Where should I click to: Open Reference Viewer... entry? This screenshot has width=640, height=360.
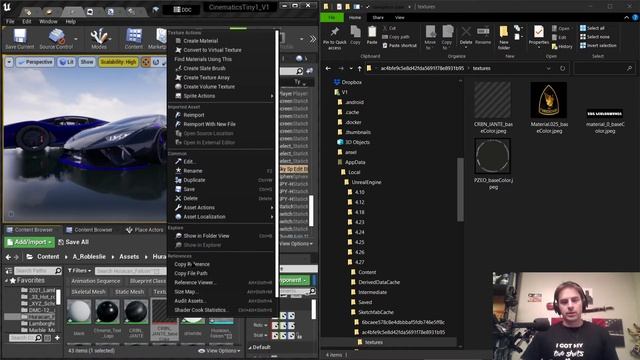pos(195,282)
